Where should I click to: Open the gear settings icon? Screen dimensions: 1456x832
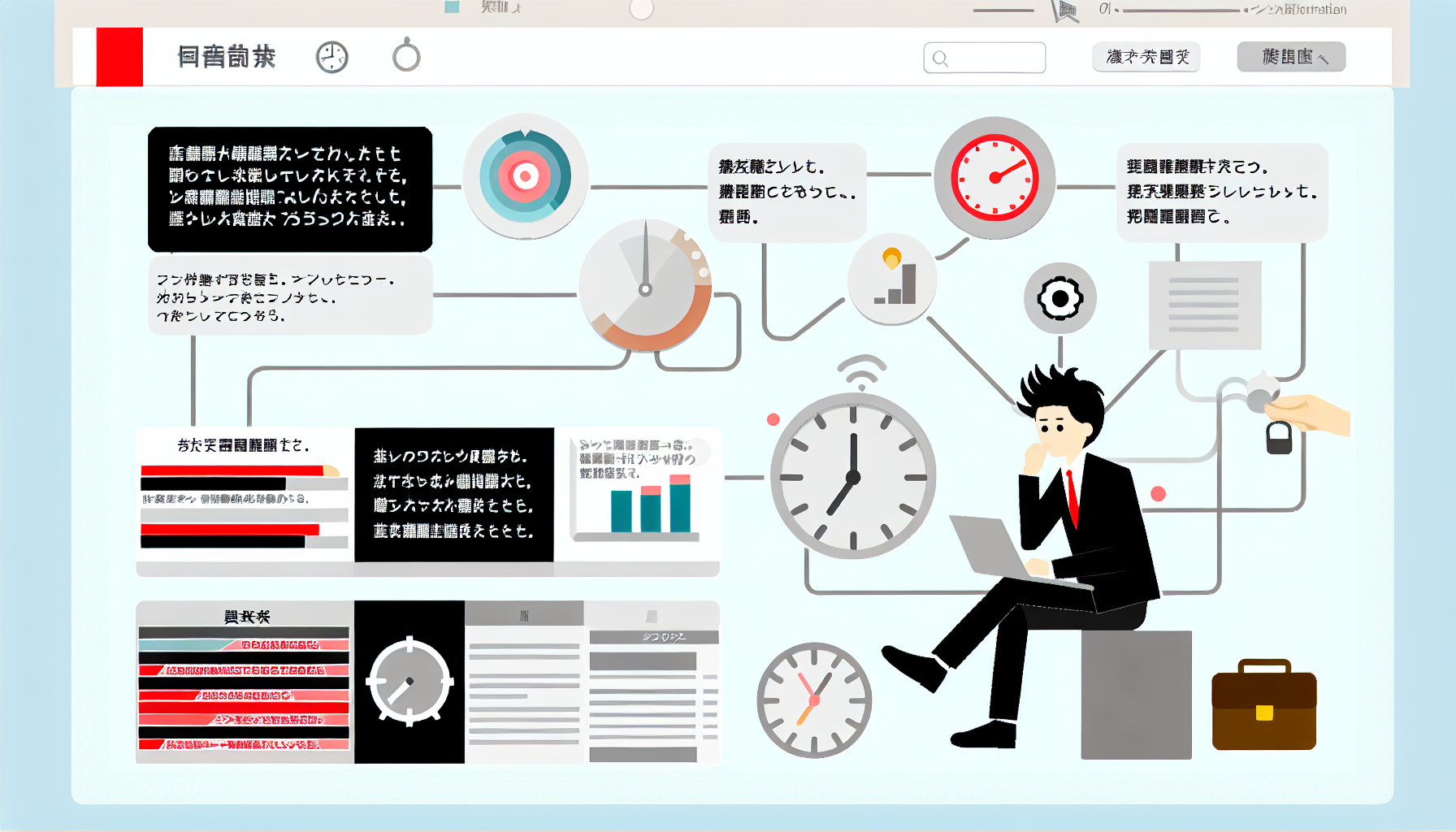point(1059,298)
